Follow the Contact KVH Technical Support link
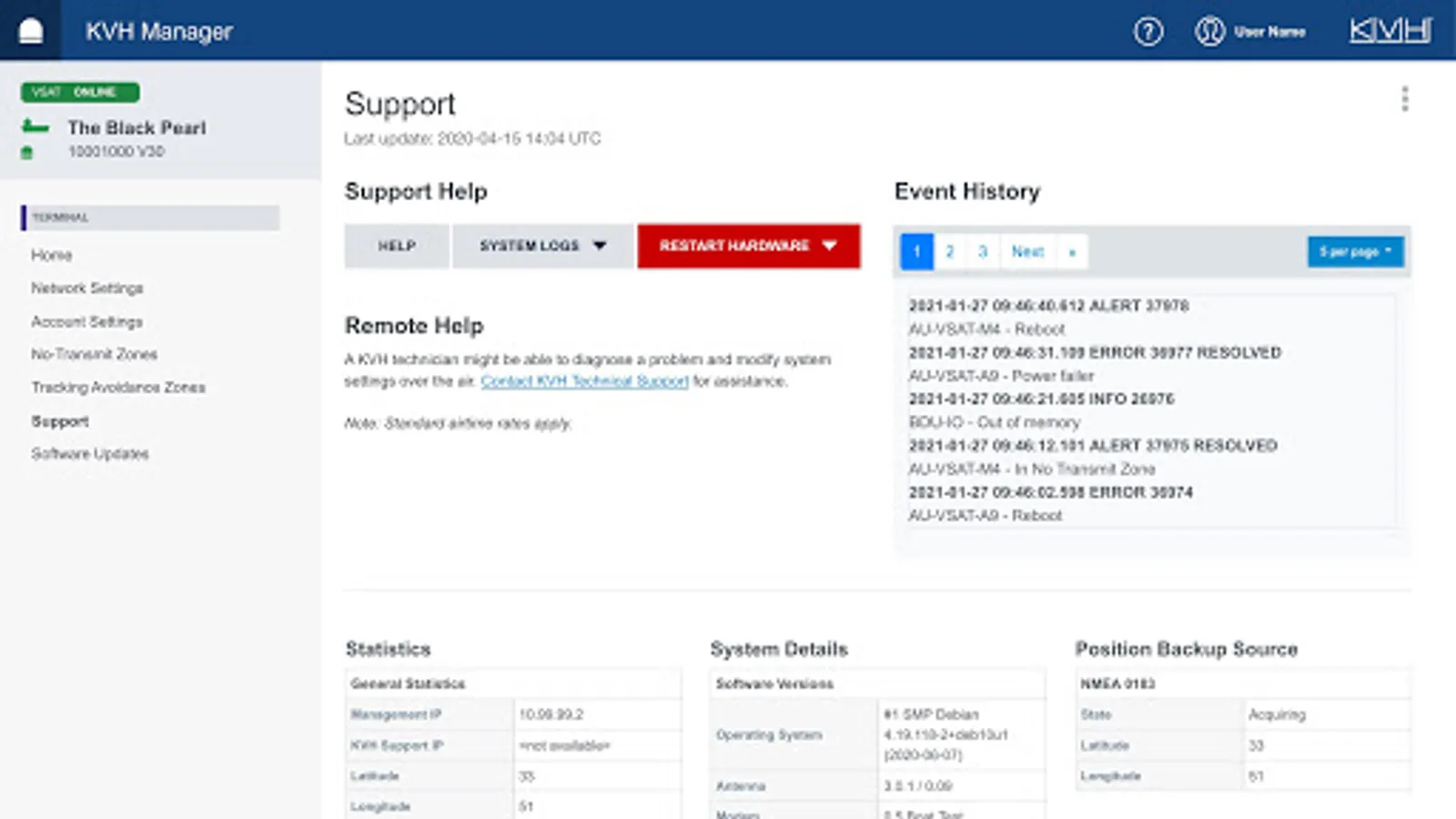 (584, 381)
